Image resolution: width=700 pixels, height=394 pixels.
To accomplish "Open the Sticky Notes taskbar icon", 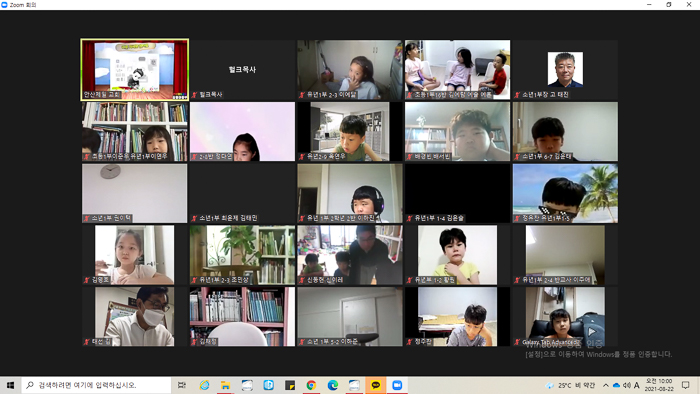I will 290,385.
